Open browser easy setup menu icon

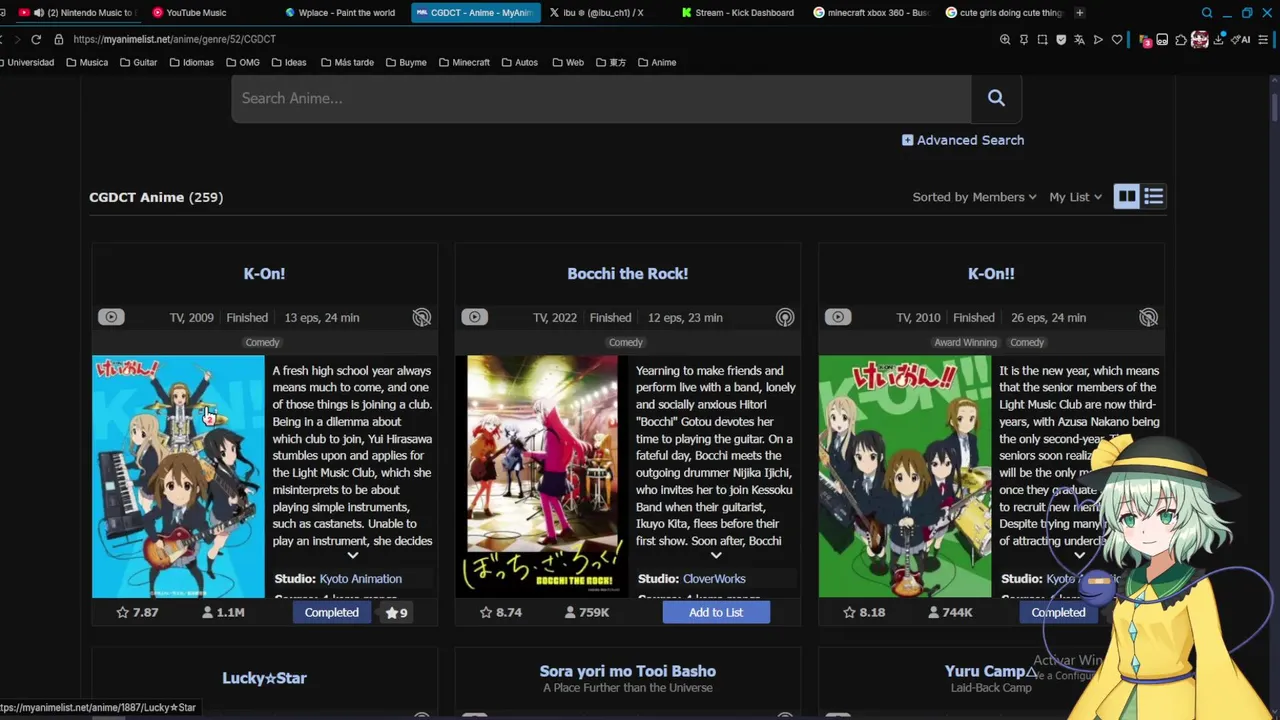pos(1264,40)
